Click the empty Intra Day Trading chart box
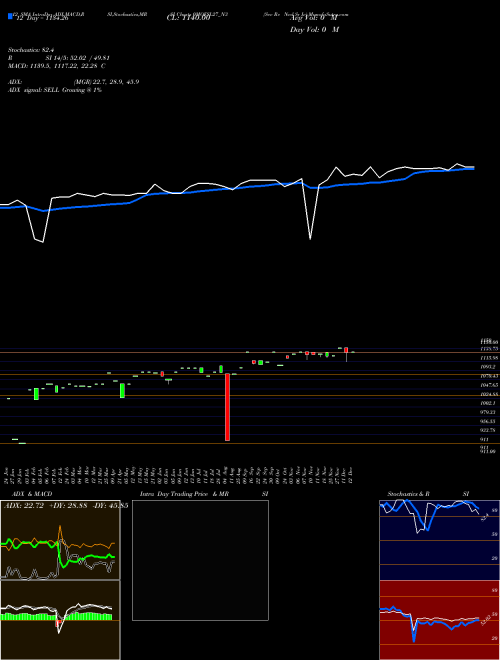Screen dimensions: 500x660 click(x=200, y=560)
